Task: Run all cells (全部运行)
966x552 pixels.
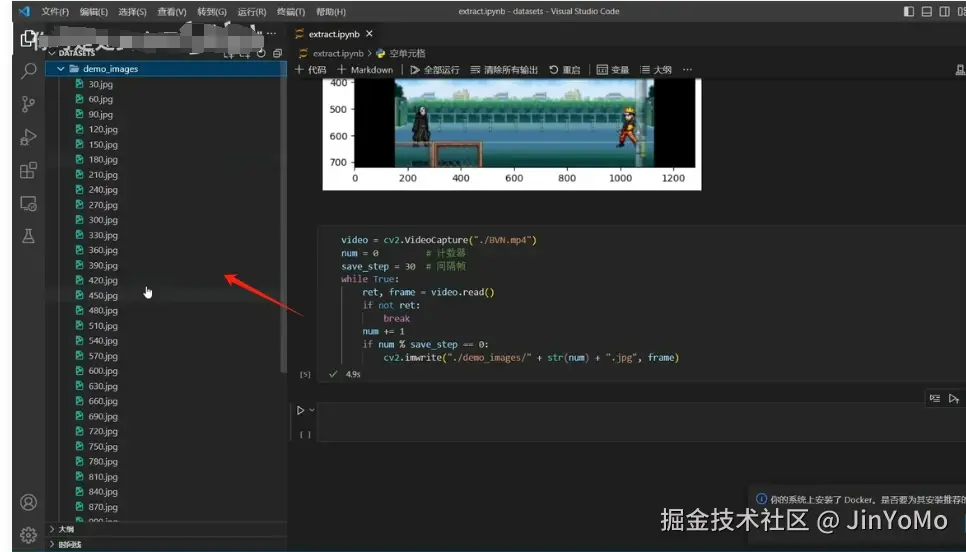Action: tap(435, 70)
